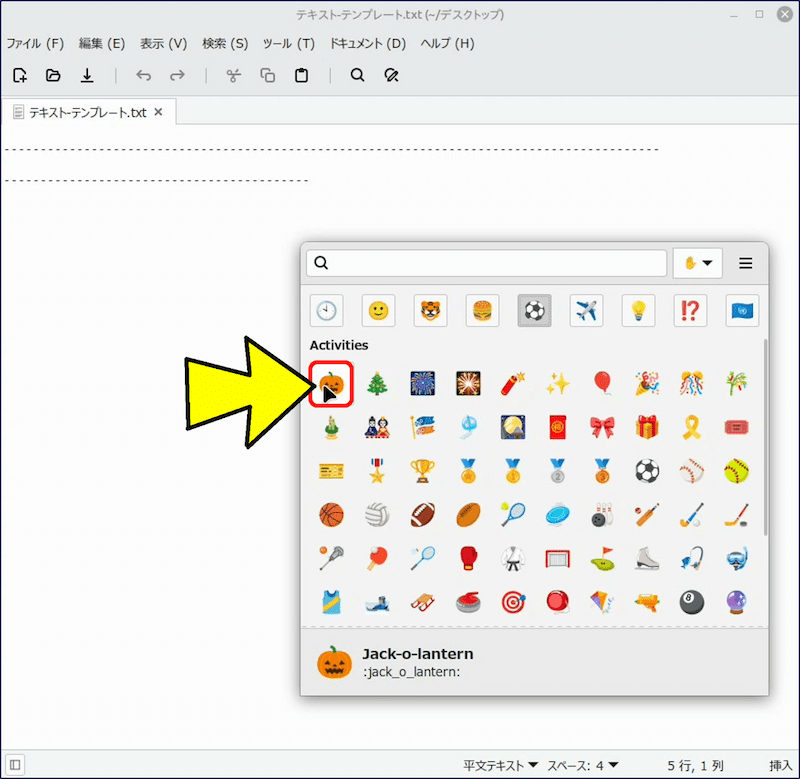
Task: Expand the スペース: 4 tab width dropdown
Action: point(583,765)
